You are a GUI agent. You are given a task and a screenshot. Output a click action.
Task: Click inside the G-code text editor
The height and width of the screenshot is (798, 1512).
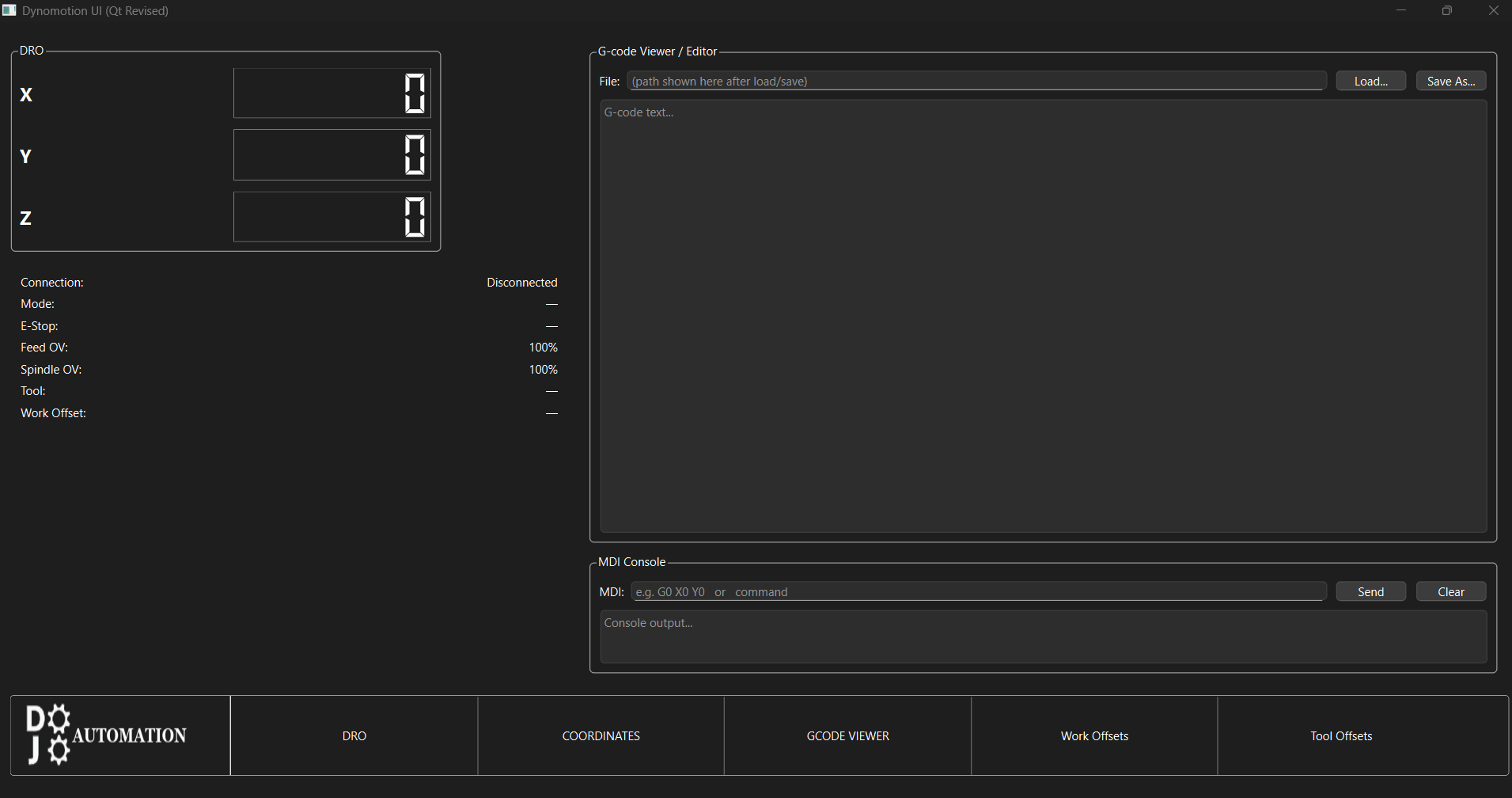(1043, 317)
